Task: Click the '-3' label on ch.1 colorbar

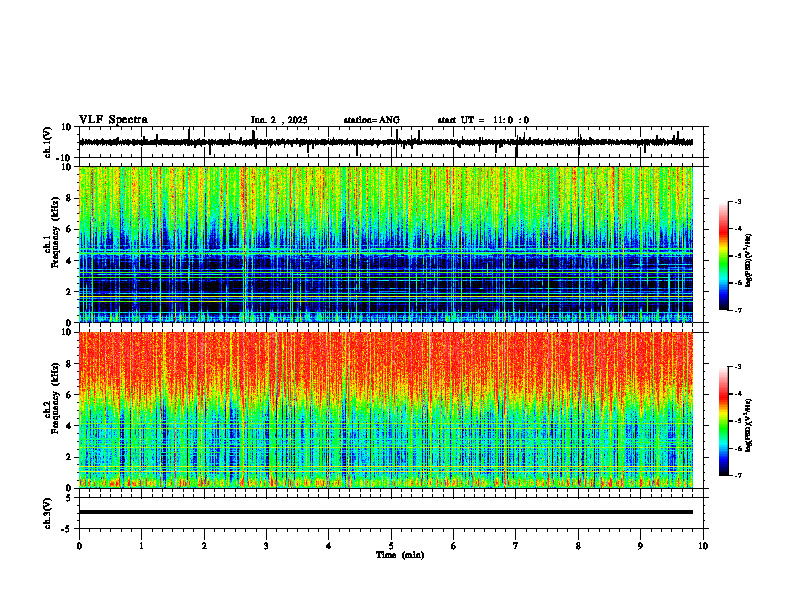Action: click(738, 202)
